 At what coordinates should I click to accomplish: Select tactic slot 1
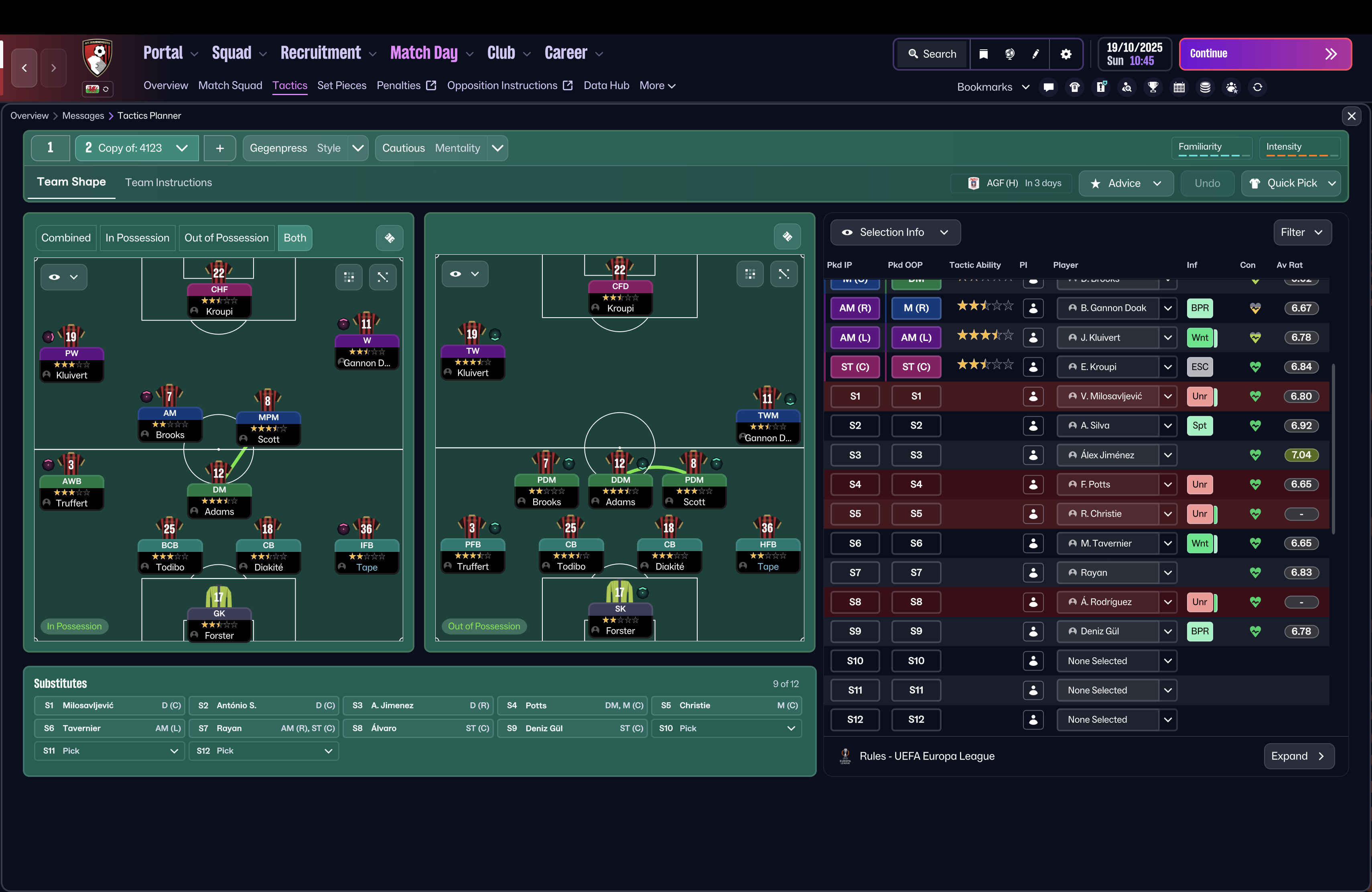(51, 148)
